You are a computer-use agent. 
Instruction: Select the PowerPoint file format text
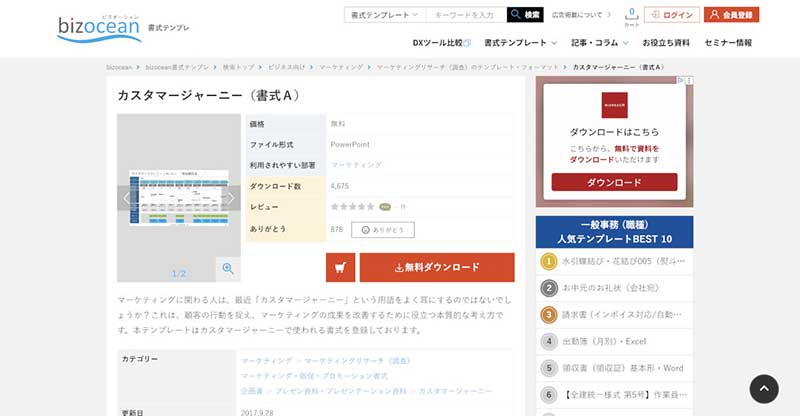[350, 144]
